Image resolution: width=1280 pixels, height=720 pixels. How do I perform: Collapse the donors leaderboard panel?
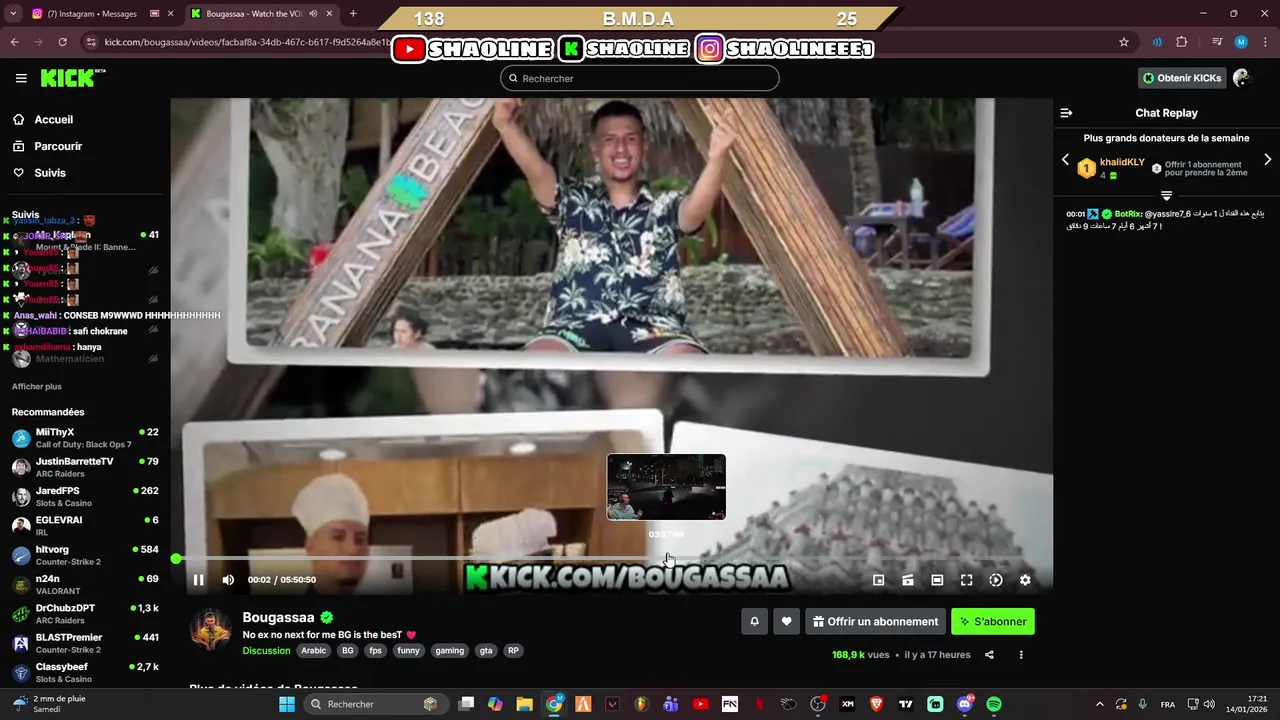[1166, 196]
